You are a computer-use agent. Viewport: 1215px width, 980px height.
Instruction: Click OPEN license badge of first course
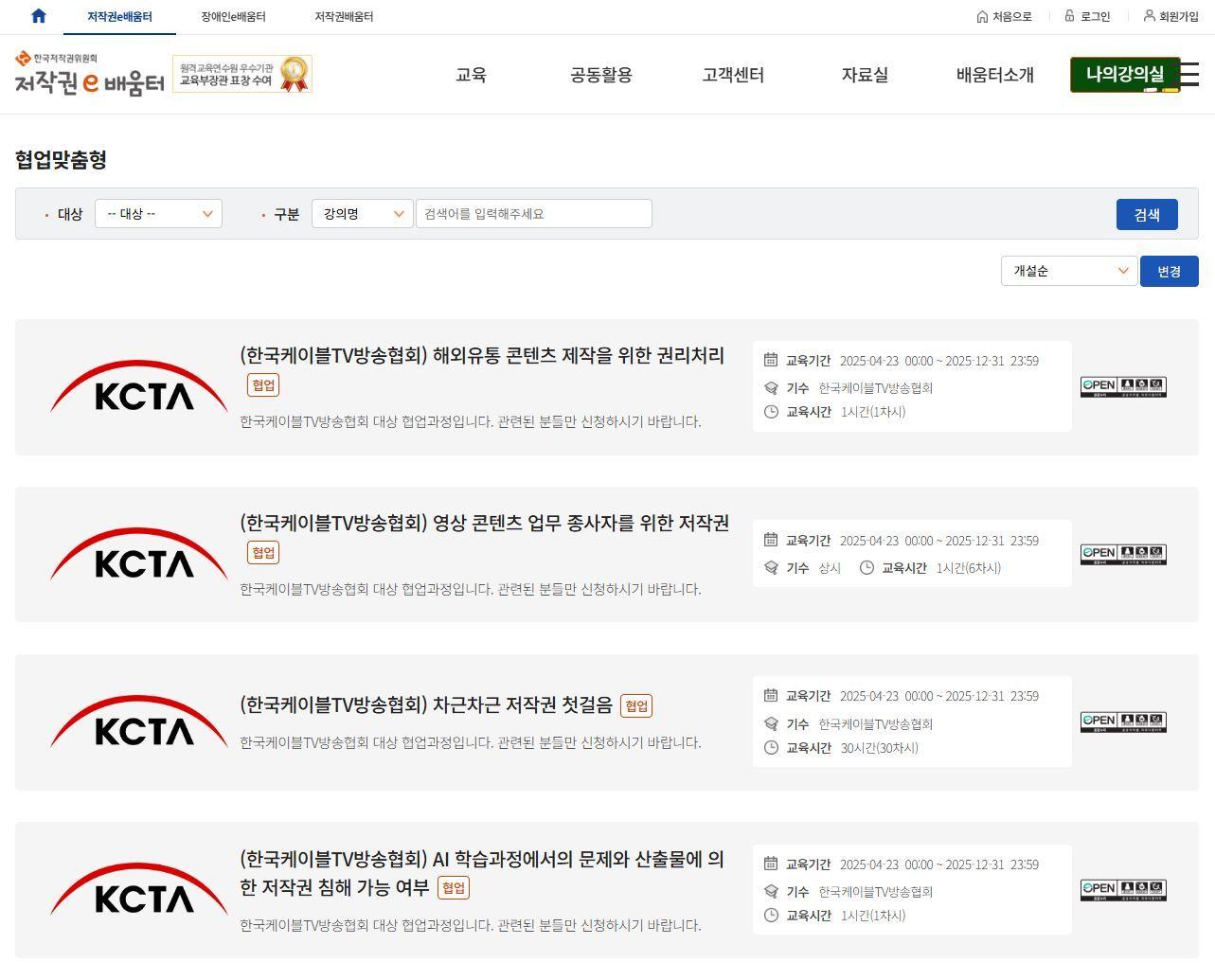[1123, 386]
